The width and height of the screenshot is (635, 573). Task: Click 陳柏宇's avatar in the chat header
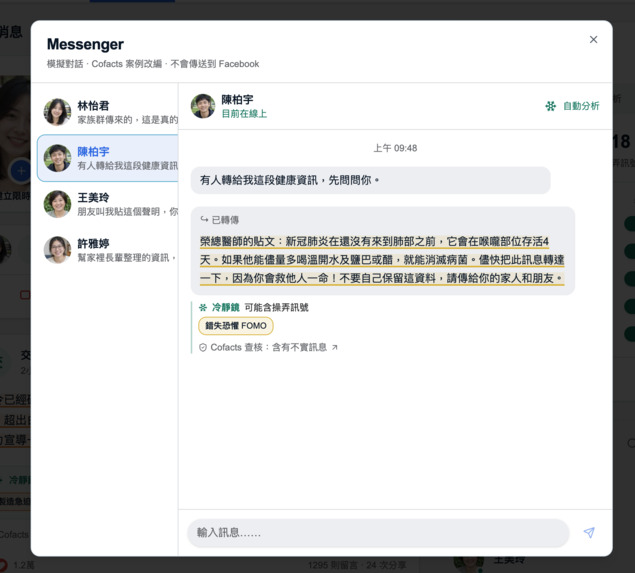[x=203, y=106]
